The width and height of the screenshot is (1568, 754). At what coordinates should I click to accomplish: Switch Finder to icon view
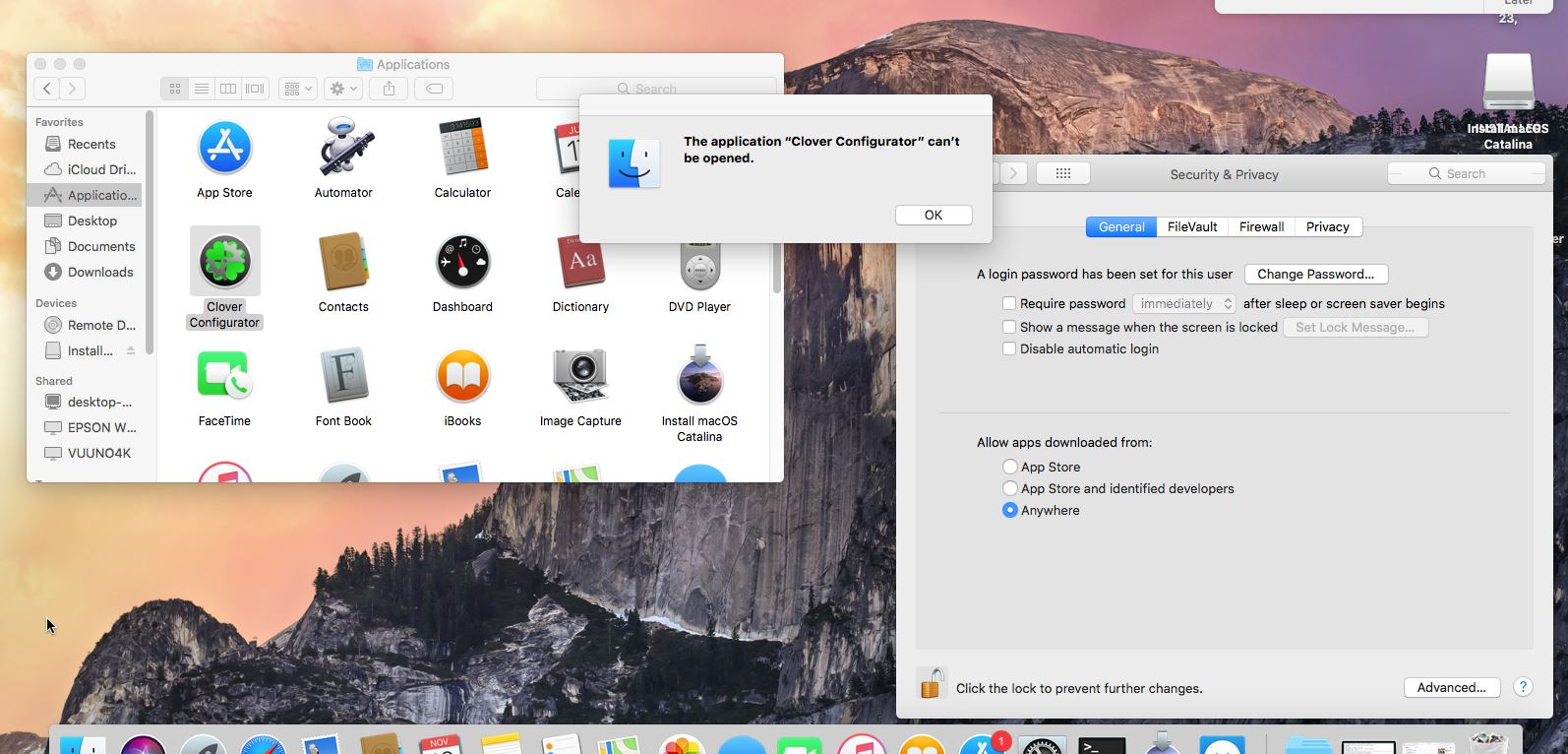point(174,89)
